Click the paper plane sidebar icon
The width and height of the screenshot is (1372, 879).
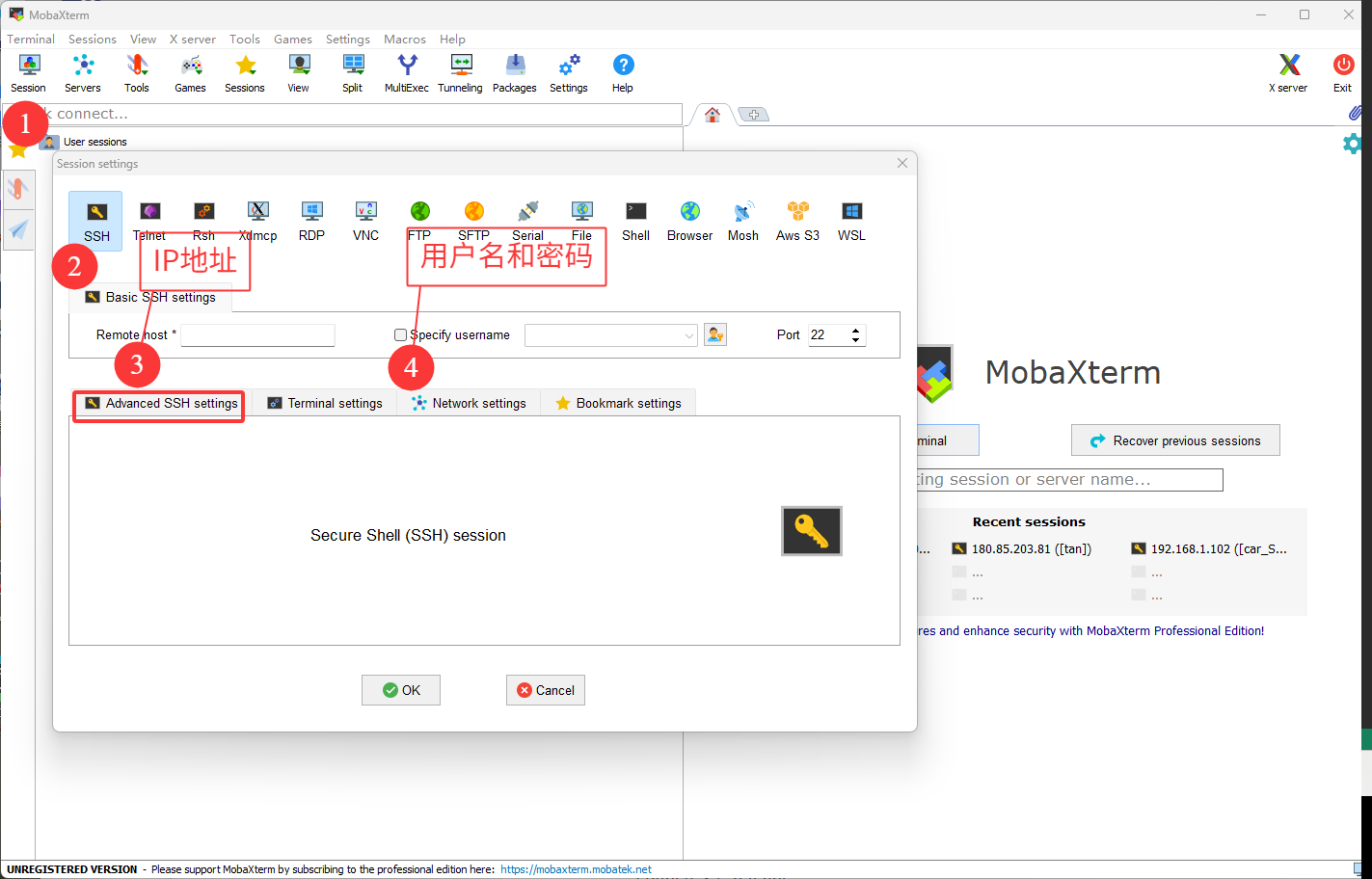click(x=18, y=229)
